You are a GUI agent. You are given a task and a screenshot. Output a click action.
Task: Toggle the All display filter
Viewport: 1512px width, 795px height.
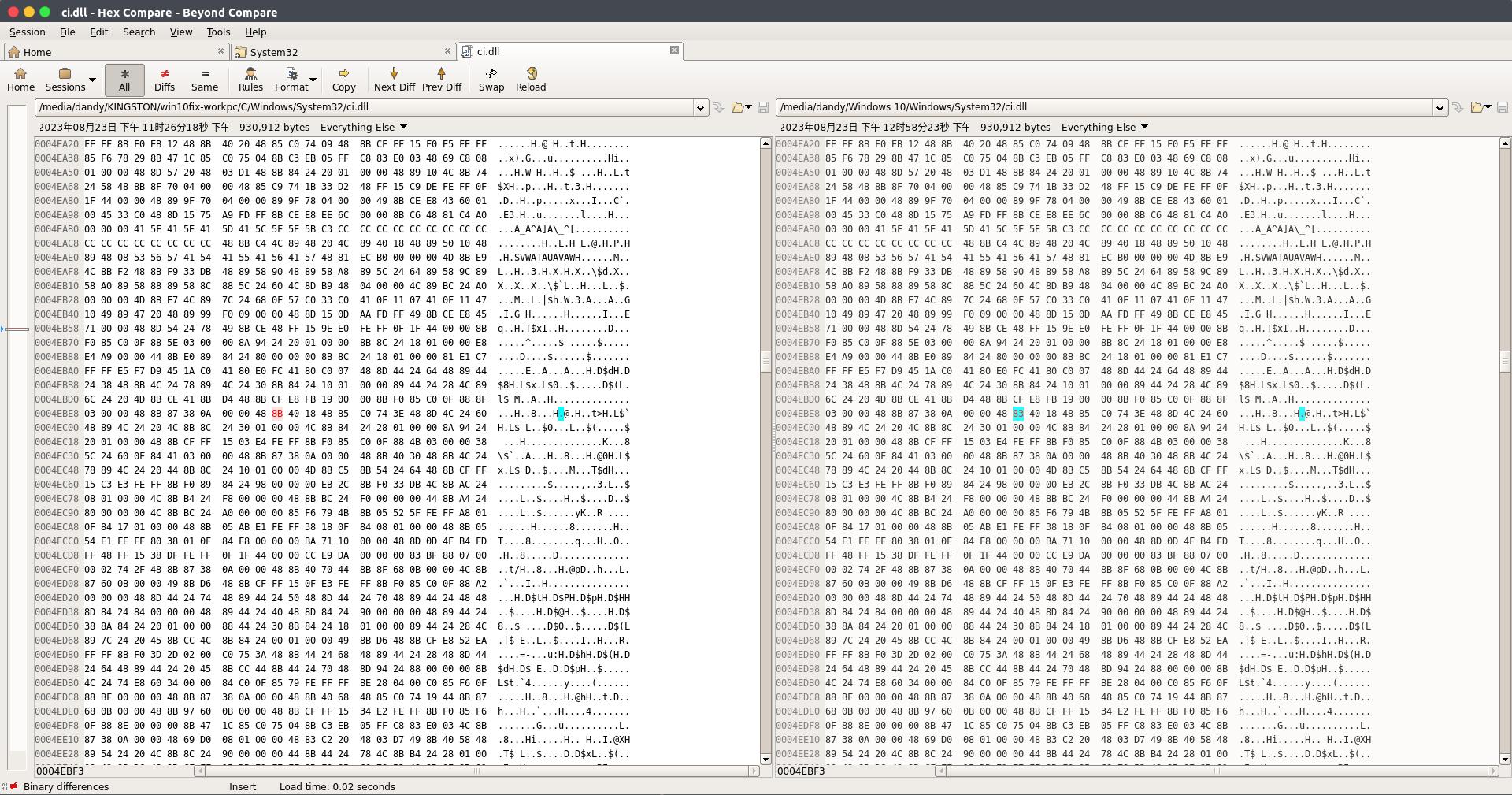[124, 79]
